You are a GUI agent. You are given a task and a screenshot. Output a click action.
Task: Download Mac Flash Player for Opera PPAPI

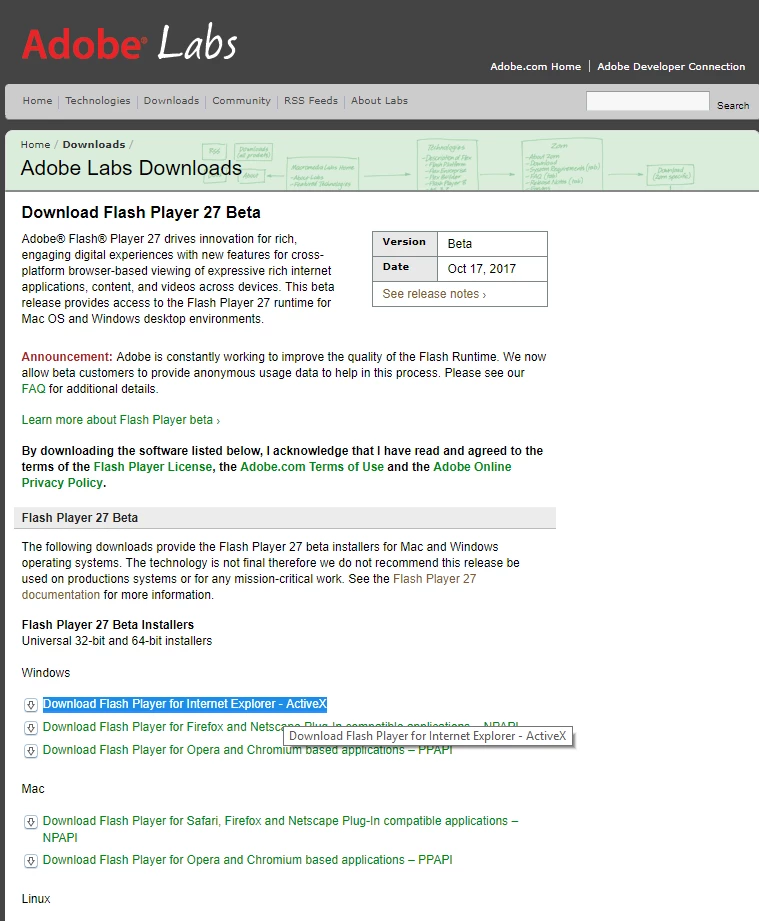pos(247,860)
